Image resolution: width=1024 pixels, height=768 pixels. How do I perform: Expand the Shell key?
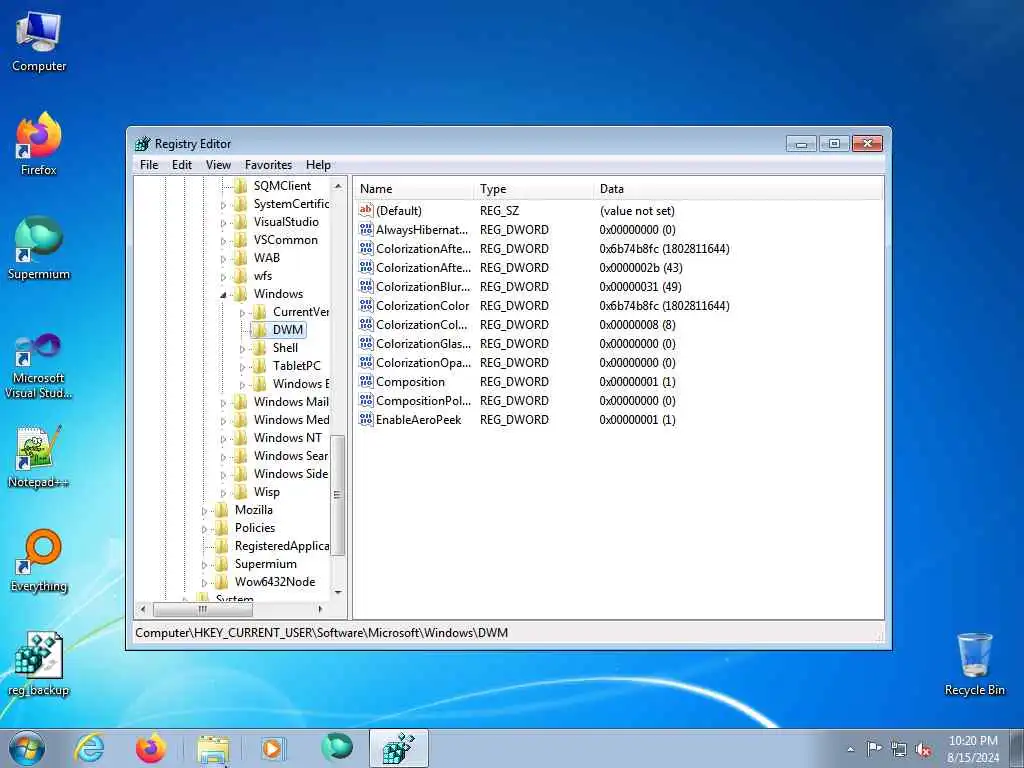click(242, 349)
